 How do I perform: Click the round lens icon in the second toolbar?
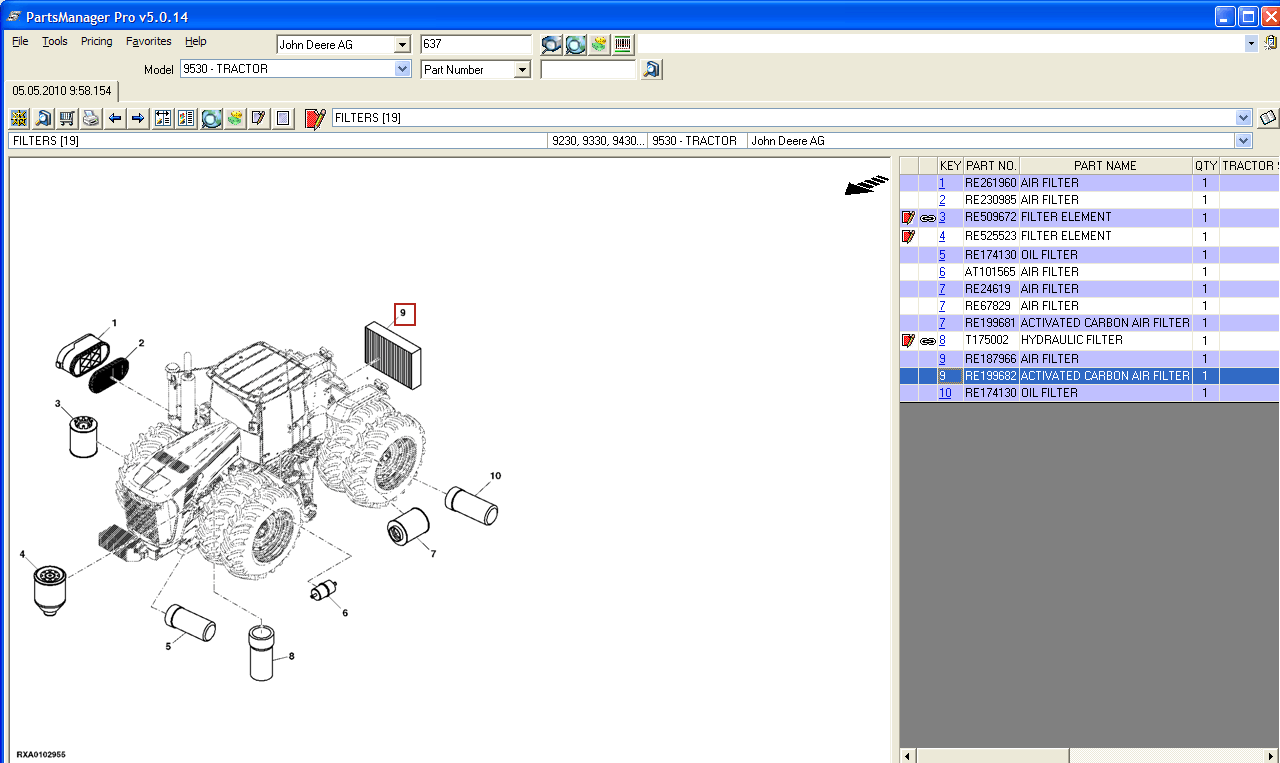click(211, 118)
